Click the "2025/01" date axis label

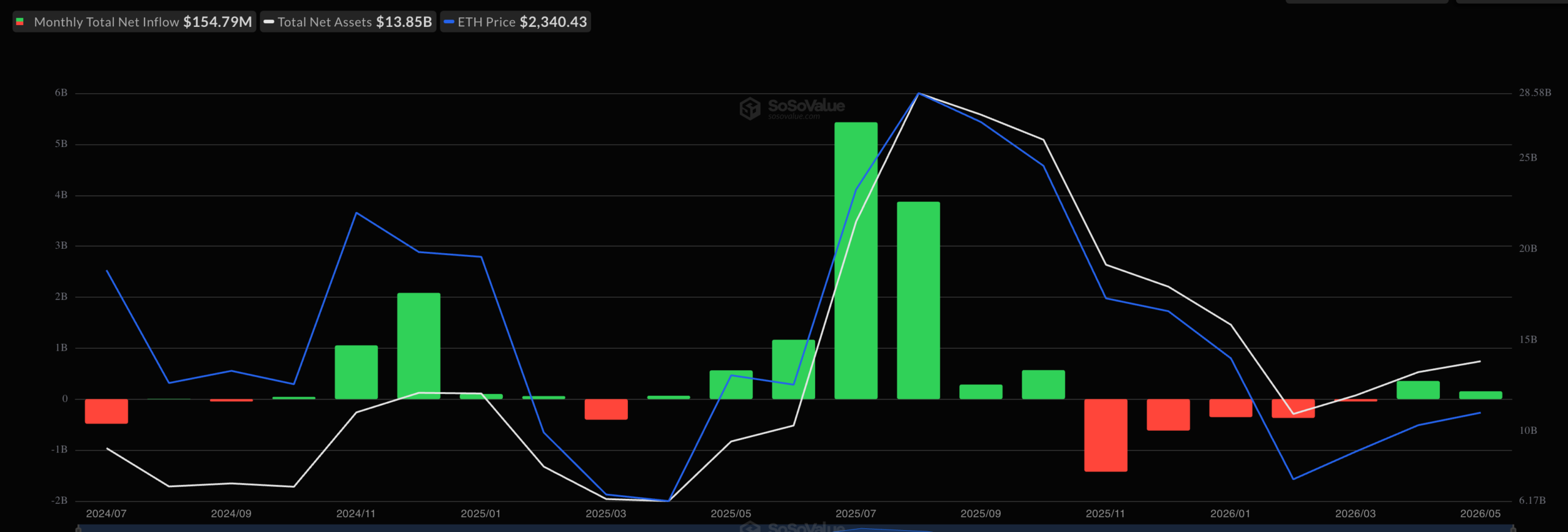click(481, 514)
